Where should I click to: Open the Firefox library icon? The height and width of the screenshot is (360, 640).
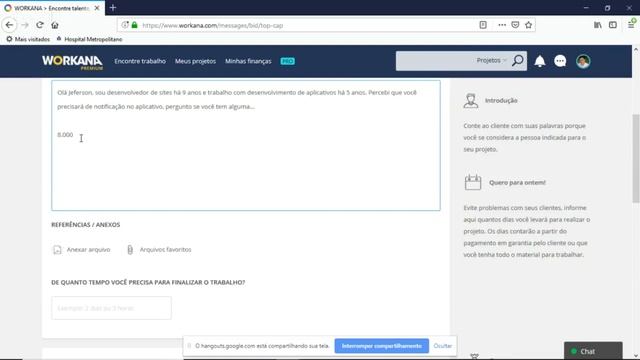click(598, 25)
